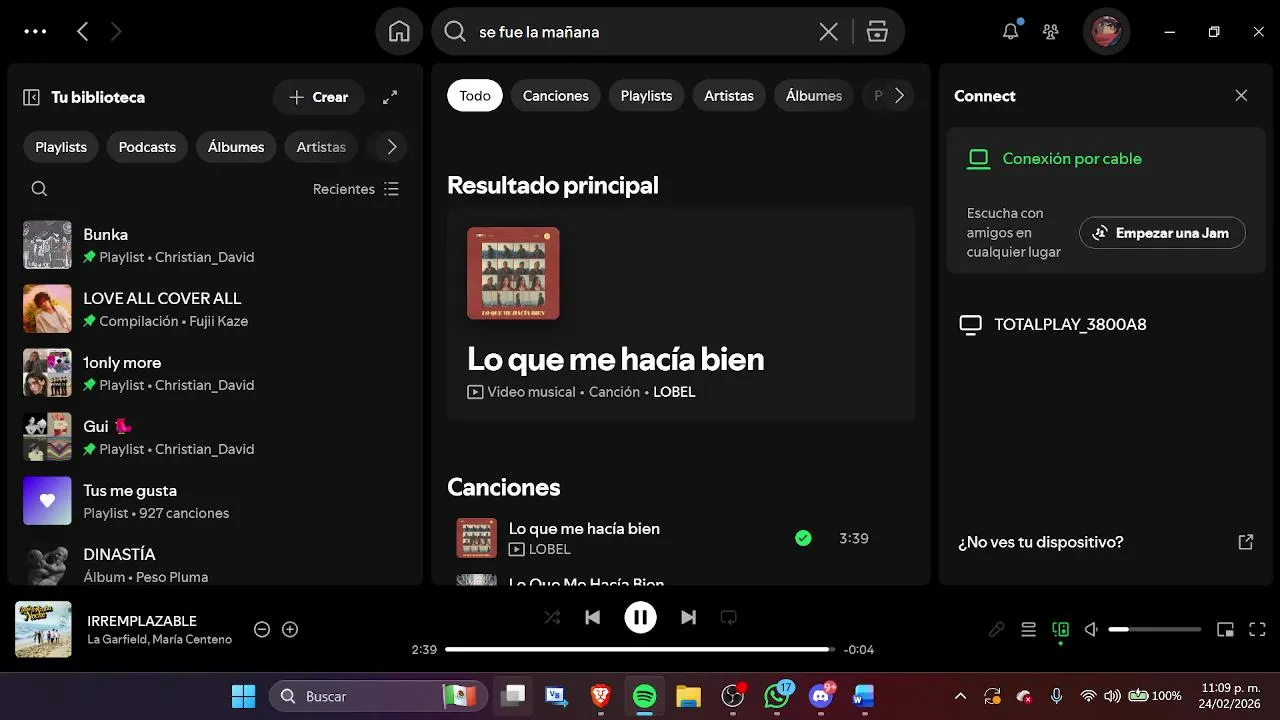Collapse Tu biblioteca sidebar icon
This screenshot has height=720, width=1280.
click(x=31, y=97)
